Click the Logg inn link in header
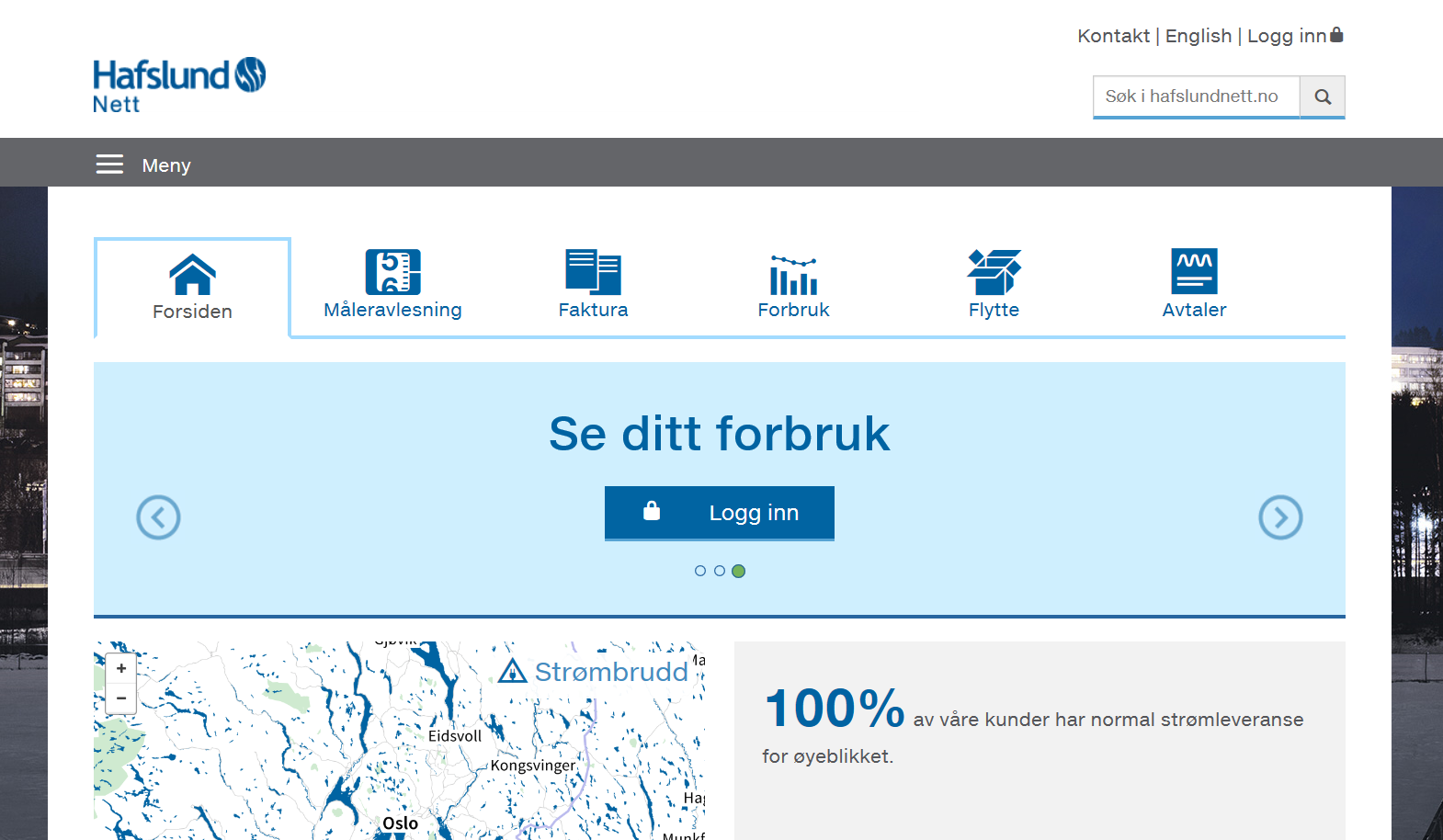This screenshot has height=840, width=1443. (1287, 36)
